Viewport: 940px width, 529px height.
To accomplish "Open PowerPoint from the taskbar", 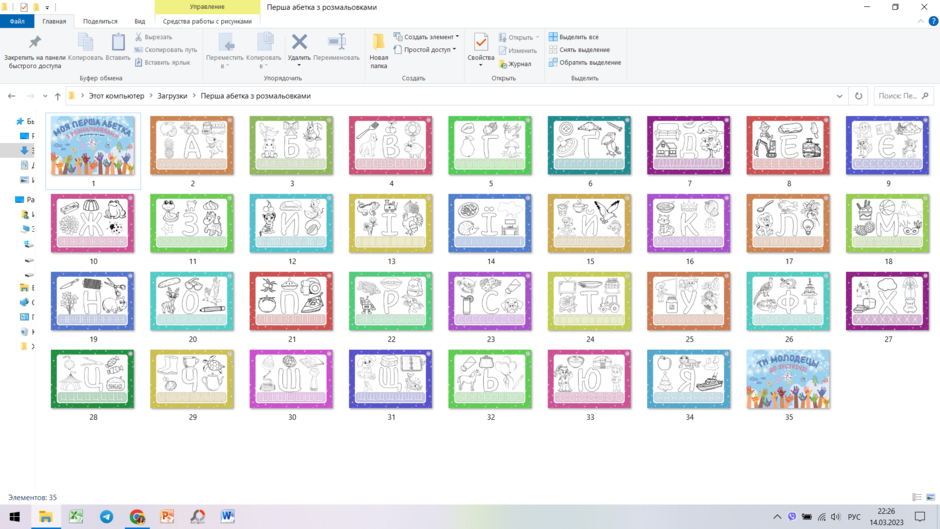I will [167, 516].
